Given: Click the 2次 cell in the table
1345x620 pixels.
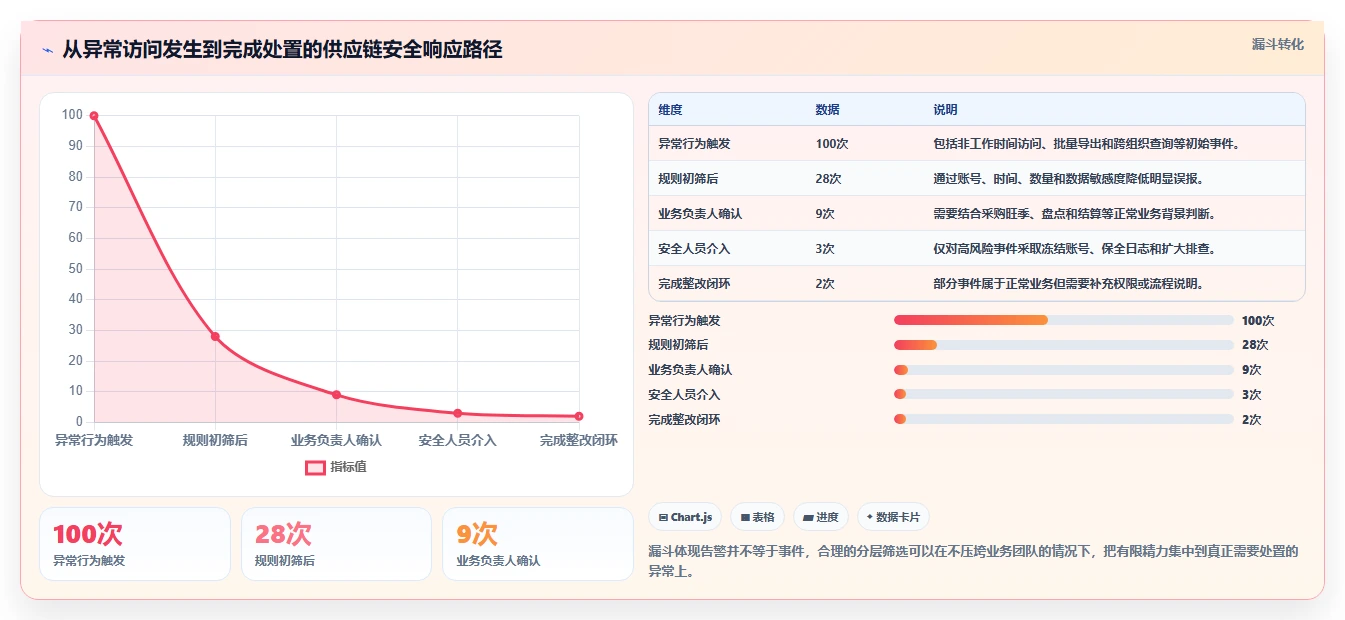Looking at the screenshot, I should [x=826, y=284].
